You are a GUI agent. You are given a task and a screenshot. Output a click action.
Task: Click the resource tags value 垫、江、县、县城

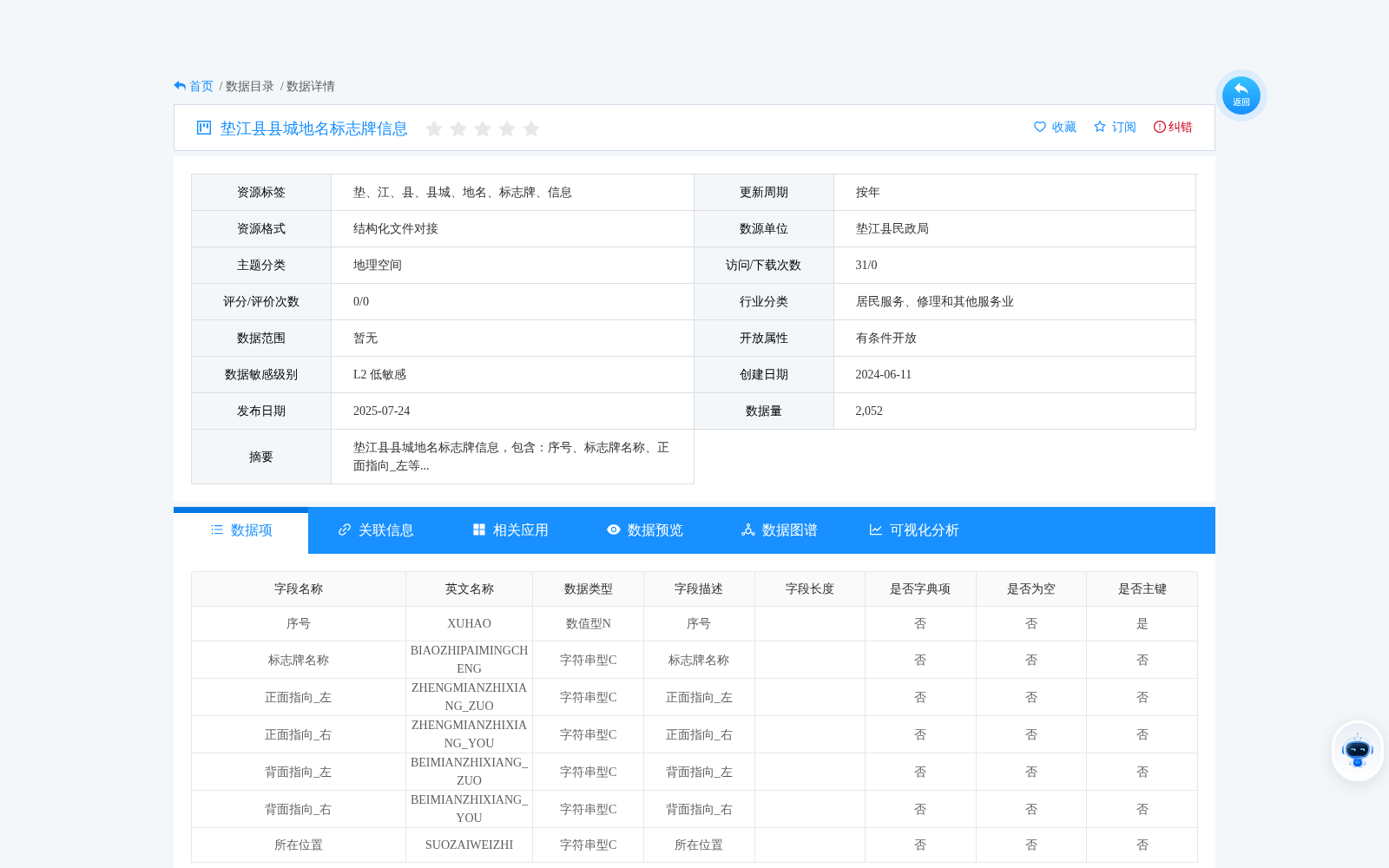[x=463, y=192]
